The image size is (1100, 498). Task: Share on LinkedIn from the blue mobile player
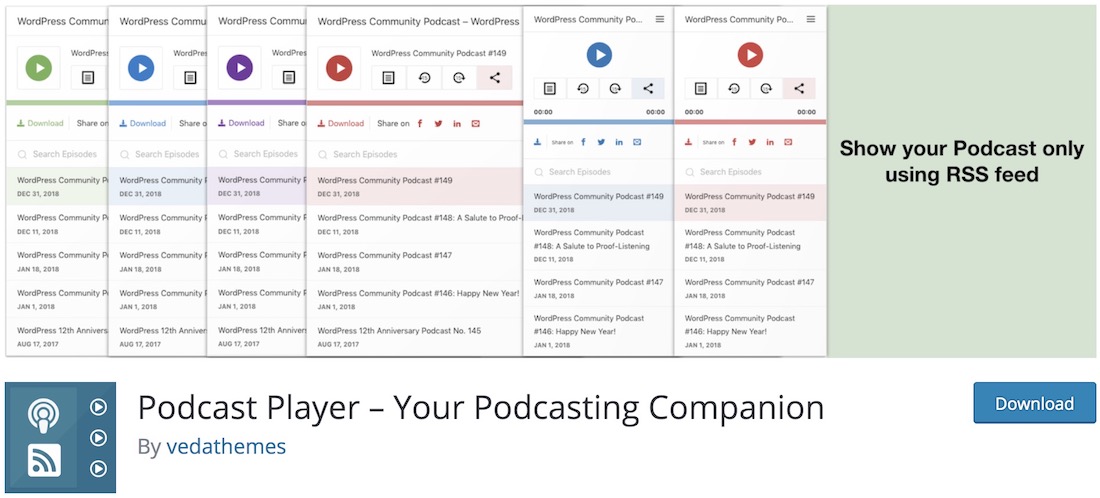point(619,142)
